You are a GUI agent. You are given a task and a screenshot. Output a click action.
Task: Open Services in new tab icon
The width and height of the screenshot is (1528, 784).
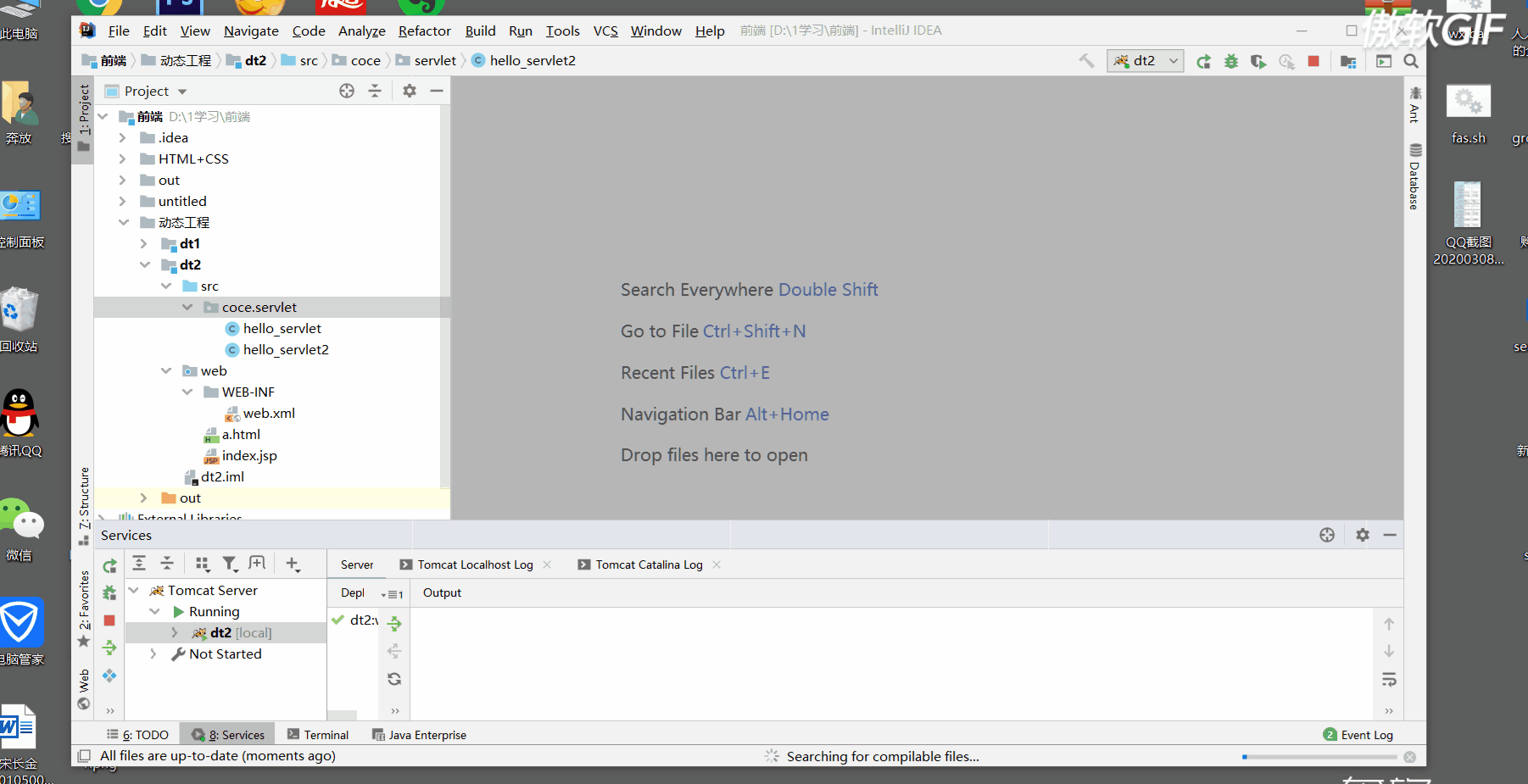[257, 563]
